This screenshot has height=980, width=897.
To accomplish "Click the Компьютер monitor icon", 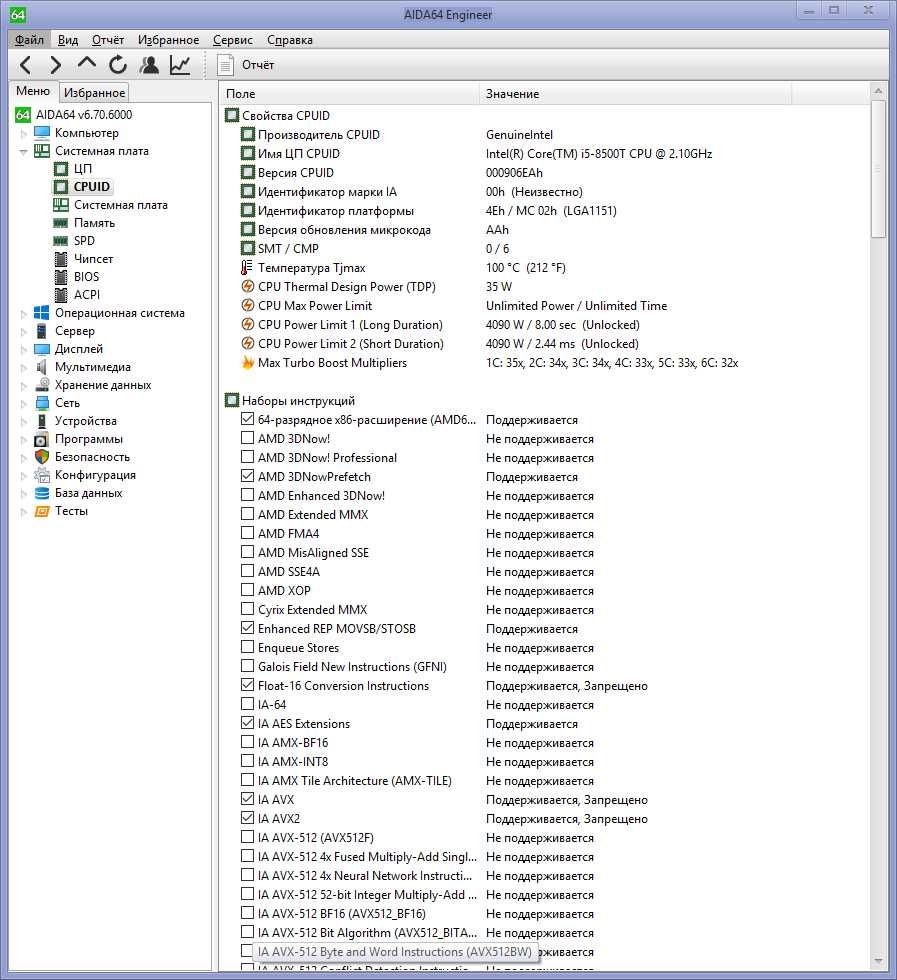I will tap(42, 132).
